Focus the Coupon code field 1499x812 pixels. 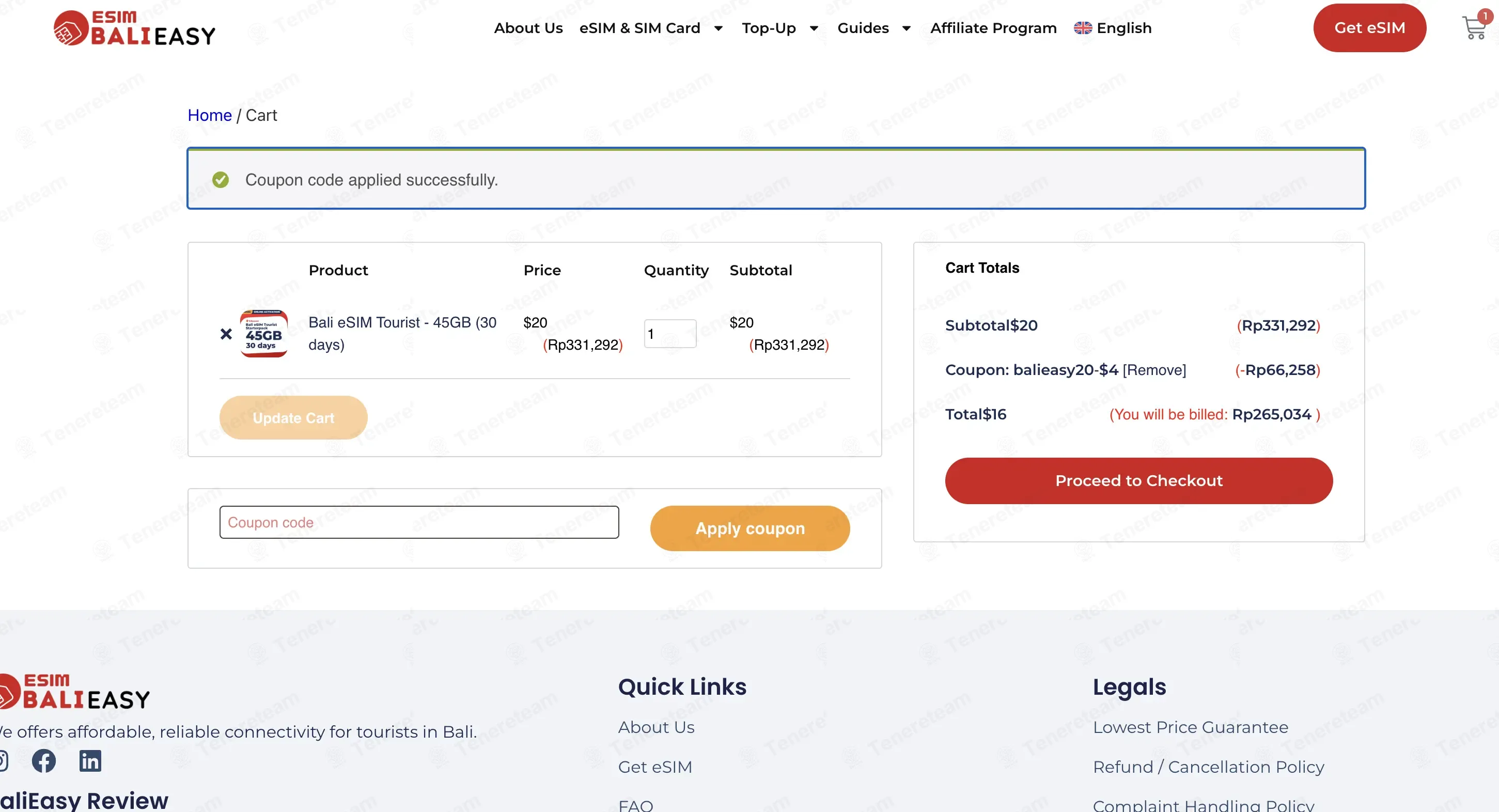tap(419, 522)
